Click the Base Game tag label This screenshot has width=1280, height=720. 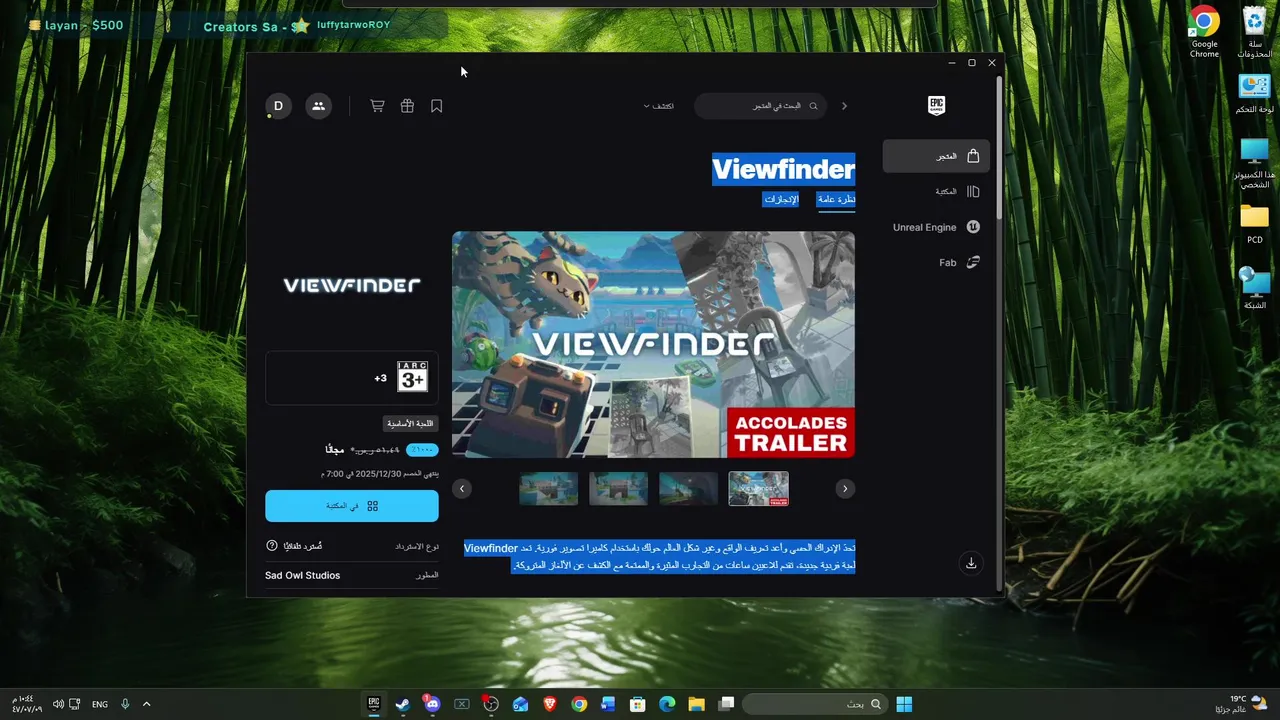point(410,423)
